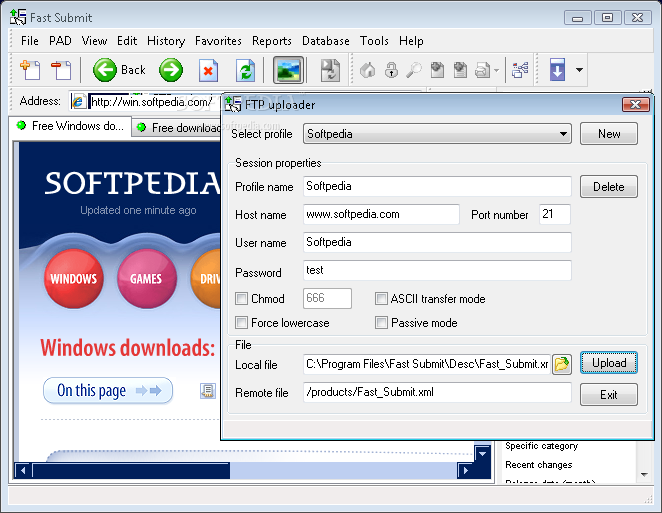Open the Reports menu
662x513 pixels.
(272, 41)
